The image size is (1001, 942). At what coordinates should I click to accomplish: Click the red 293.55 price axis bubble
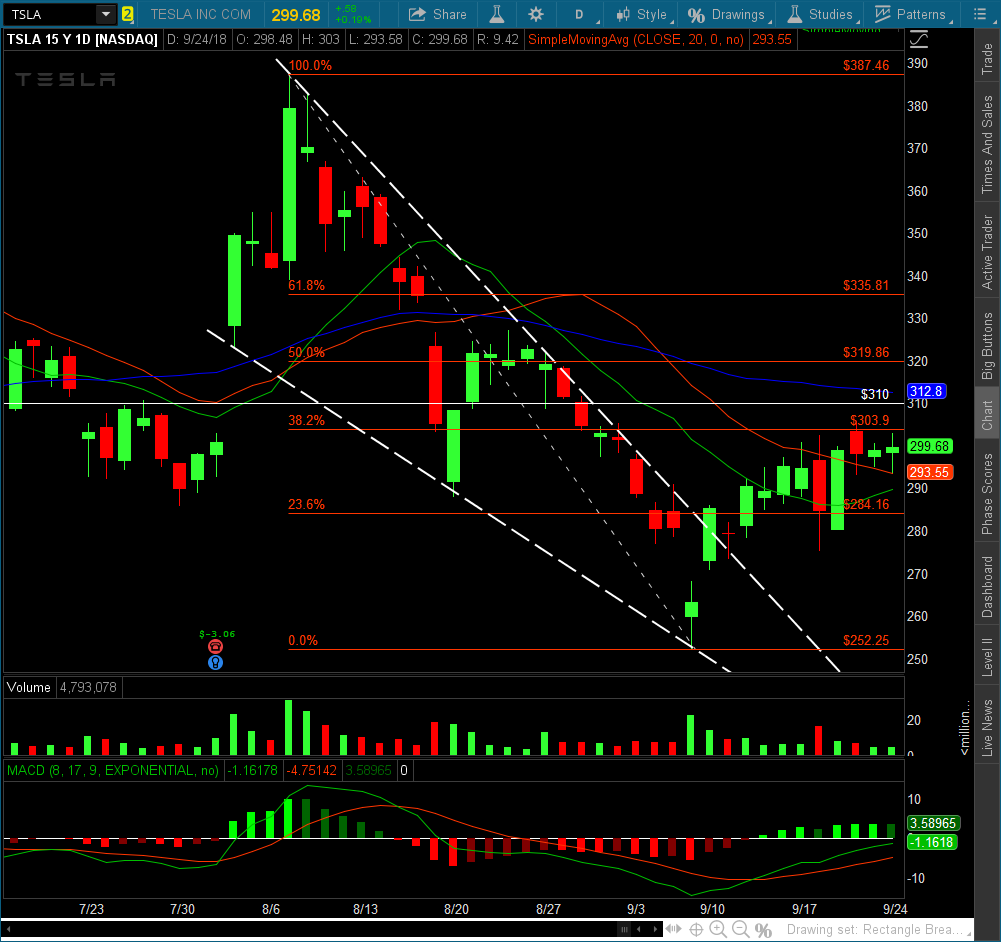930,472
